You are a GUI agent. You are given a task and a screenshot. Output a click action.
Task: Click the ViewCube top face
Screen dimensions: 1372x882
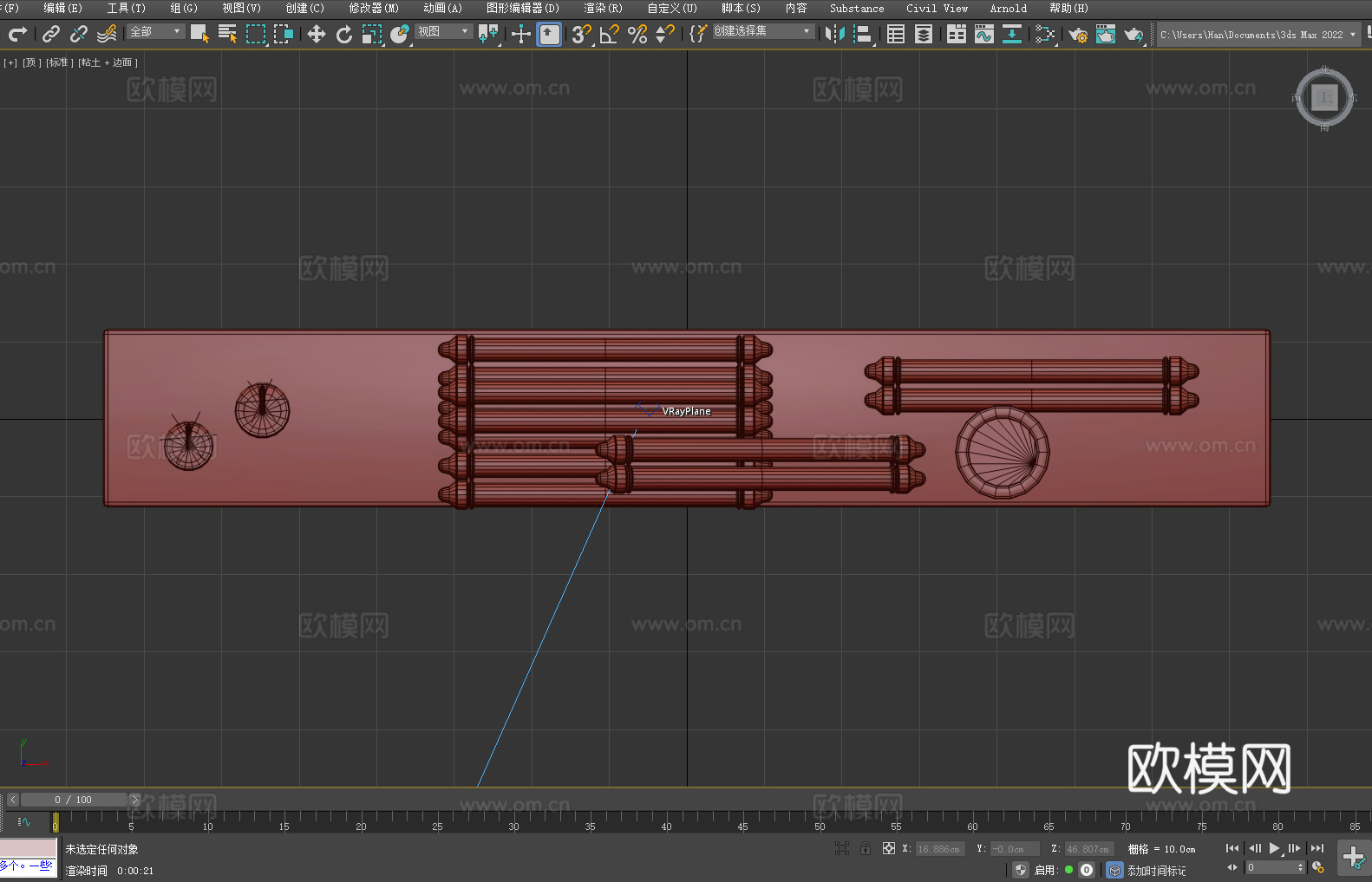(1324, 97)
